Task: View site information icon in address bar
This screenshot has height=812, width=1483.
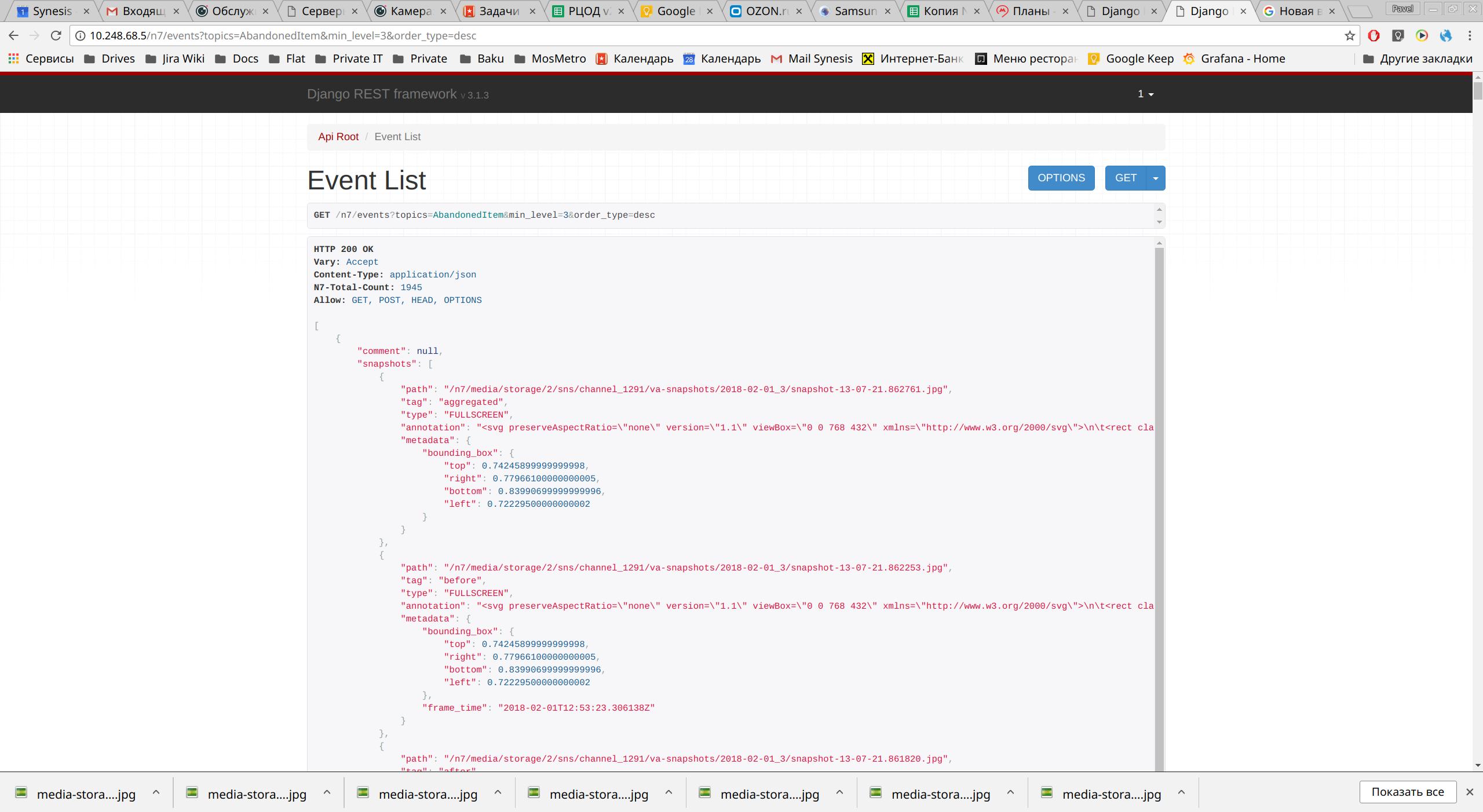Action: point(81,35)
